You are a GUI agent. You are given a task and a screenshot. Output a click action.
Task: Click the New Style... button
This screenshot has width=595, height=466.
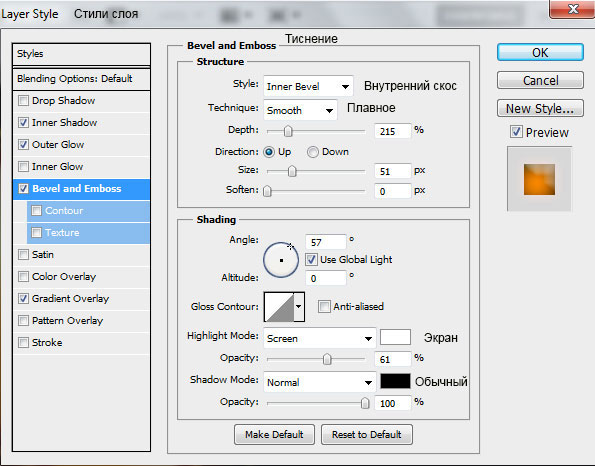[540, 109]
